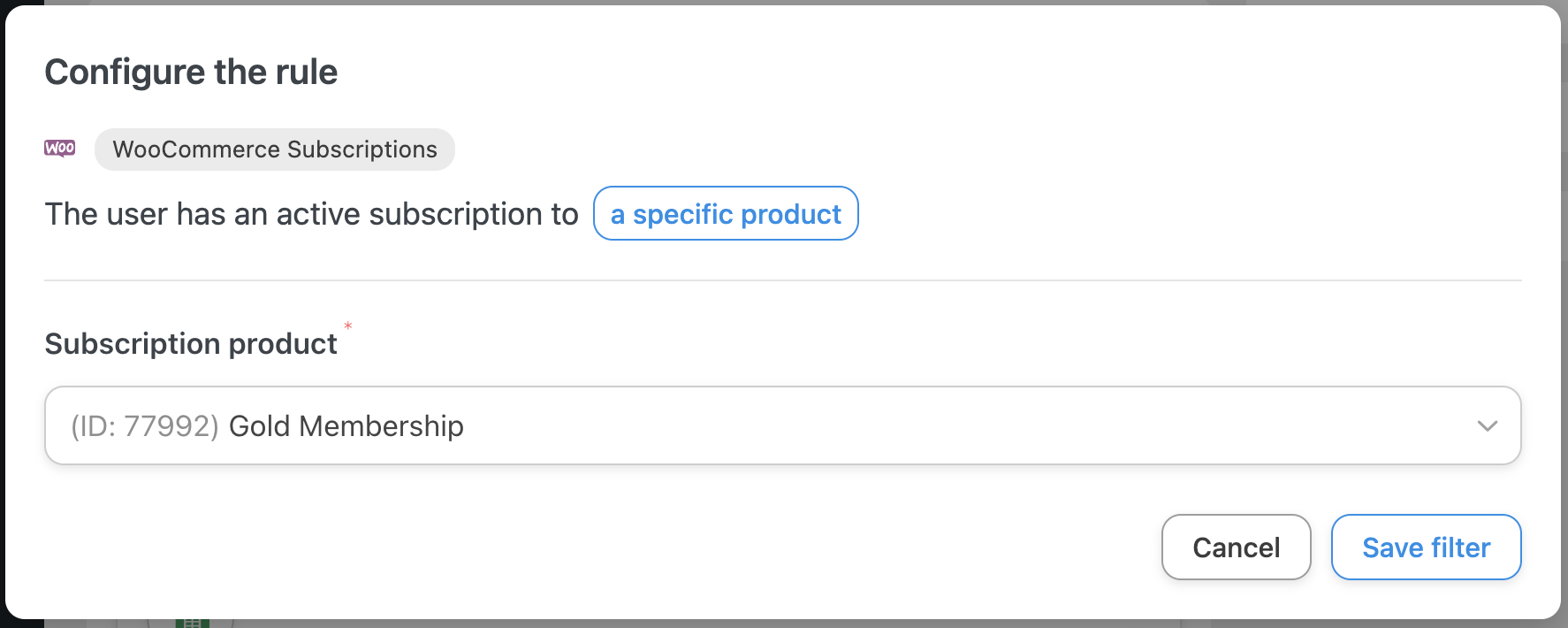Viewport: 1568px width, 628px height.
Task: Click the '(ID: 77992)' prefix text
Action: (144, 426)
